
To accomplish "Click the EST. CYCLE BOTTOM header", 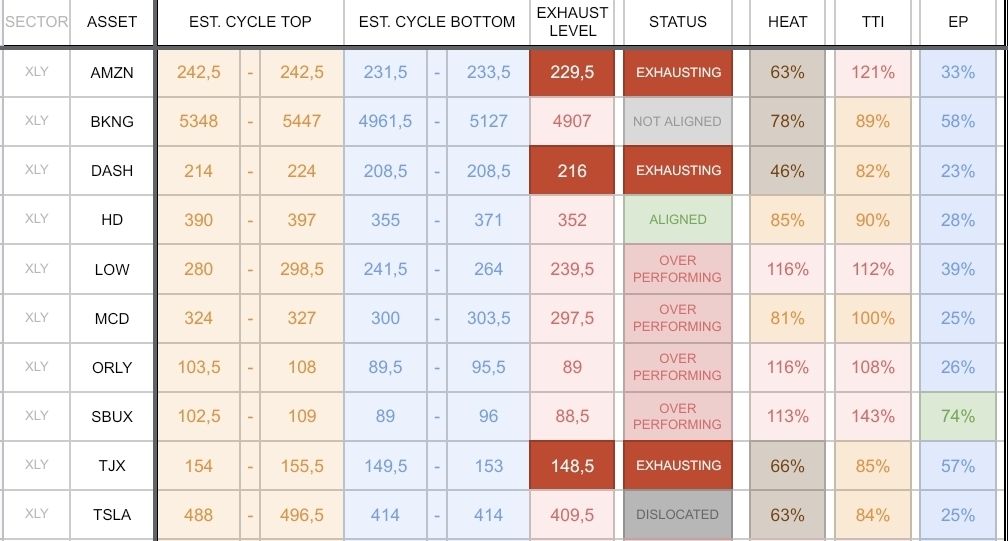I will coord(437,22).
